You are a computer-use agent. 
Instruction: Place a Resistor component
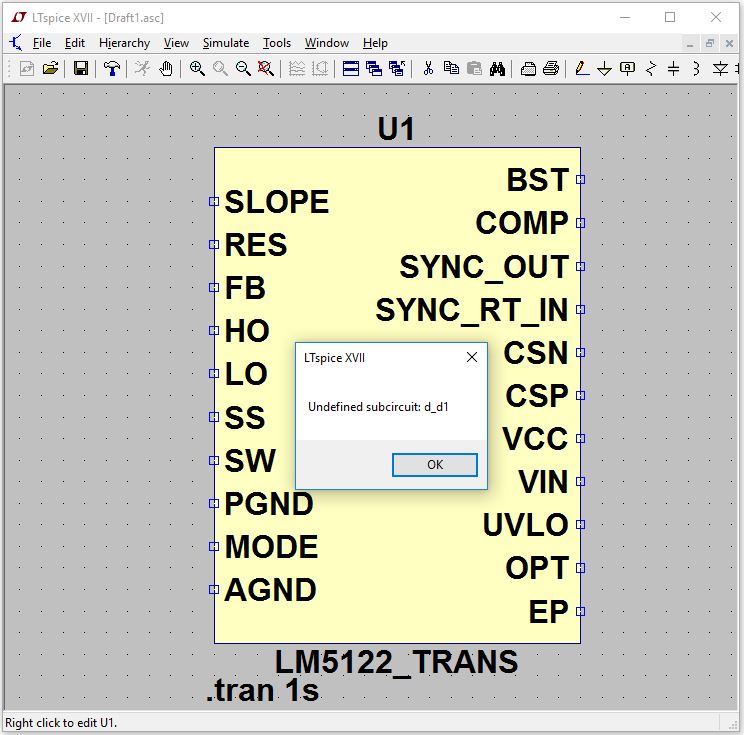pyautogui.click(x=651, y=69)
